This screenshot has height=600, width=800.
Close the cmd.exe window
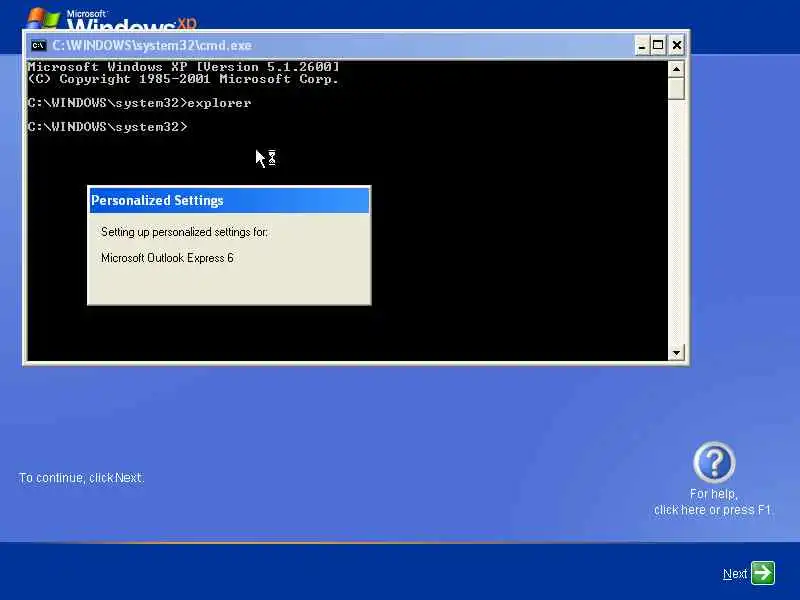[677, 45]
